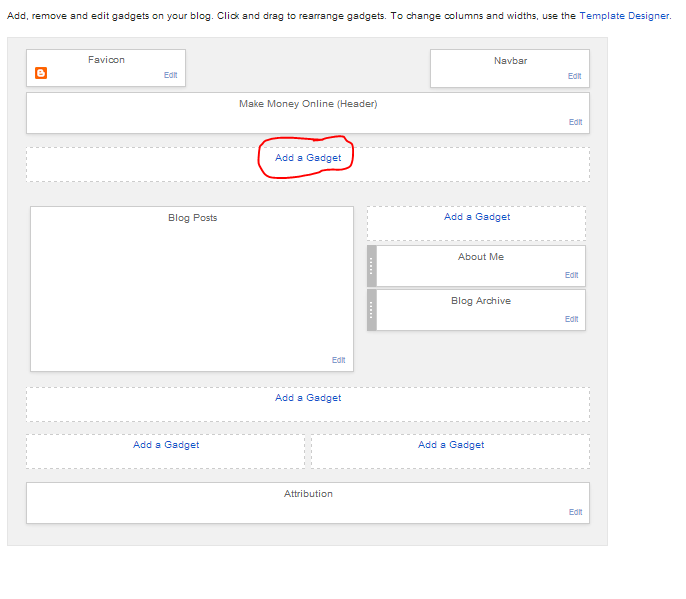The height and width of the screenshot is (599, 686).
Task: Edit the Attribution gadget
Action: 575,512
